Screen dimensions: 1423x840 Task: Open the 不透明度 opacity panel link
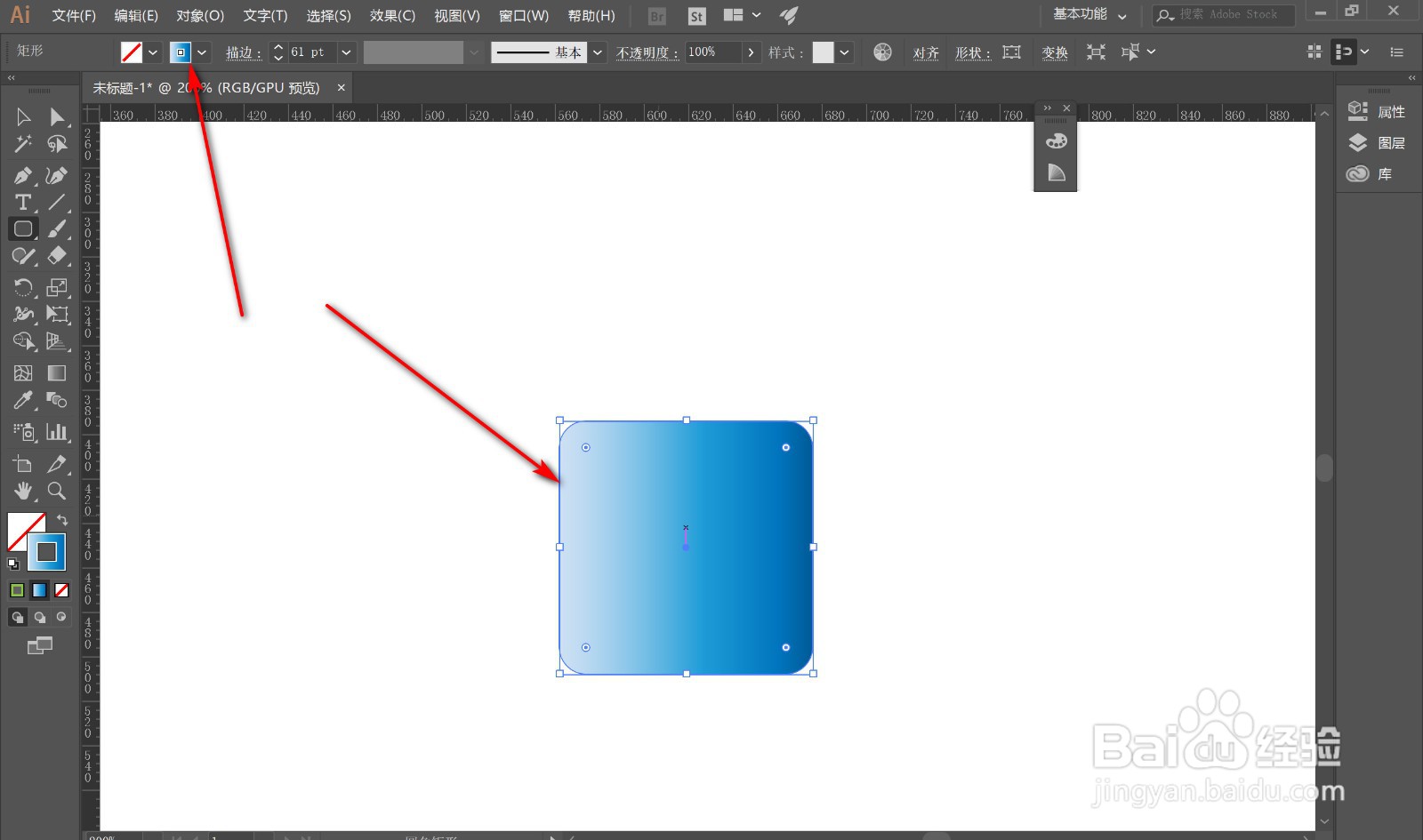(647, 52)
